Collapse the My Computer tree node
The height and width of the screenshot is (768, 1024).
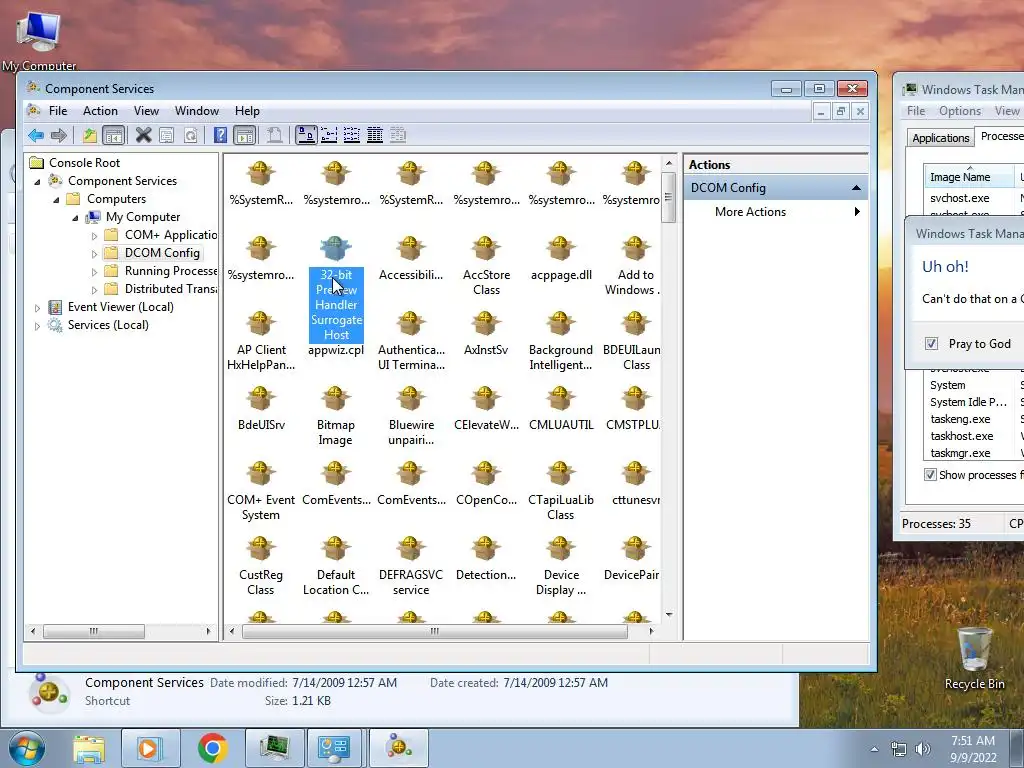(x=75, y=217)
